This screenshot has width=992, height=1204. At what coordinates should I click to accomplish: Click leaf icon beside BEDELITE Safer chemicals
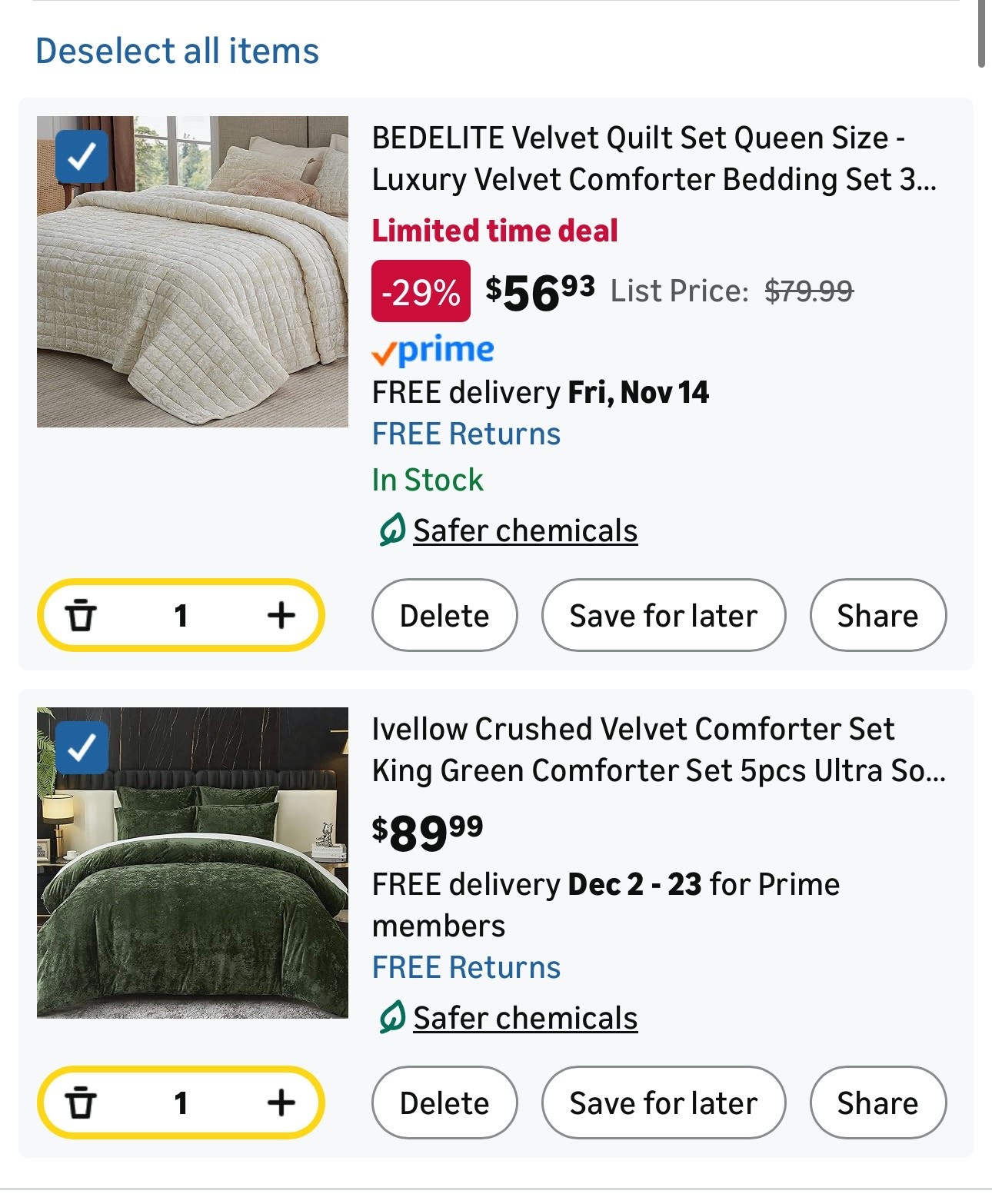(391, 530)
